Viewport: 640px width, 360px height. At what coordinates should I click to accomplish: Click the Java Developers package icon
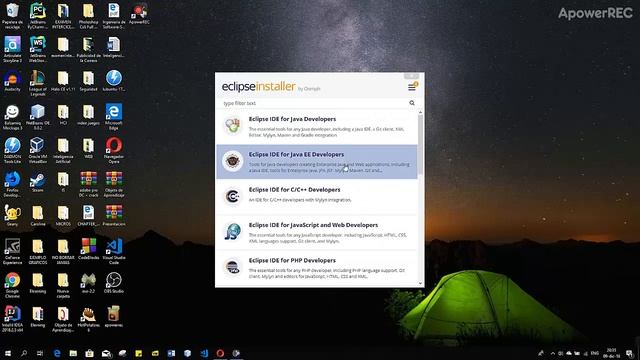[233, 125]
